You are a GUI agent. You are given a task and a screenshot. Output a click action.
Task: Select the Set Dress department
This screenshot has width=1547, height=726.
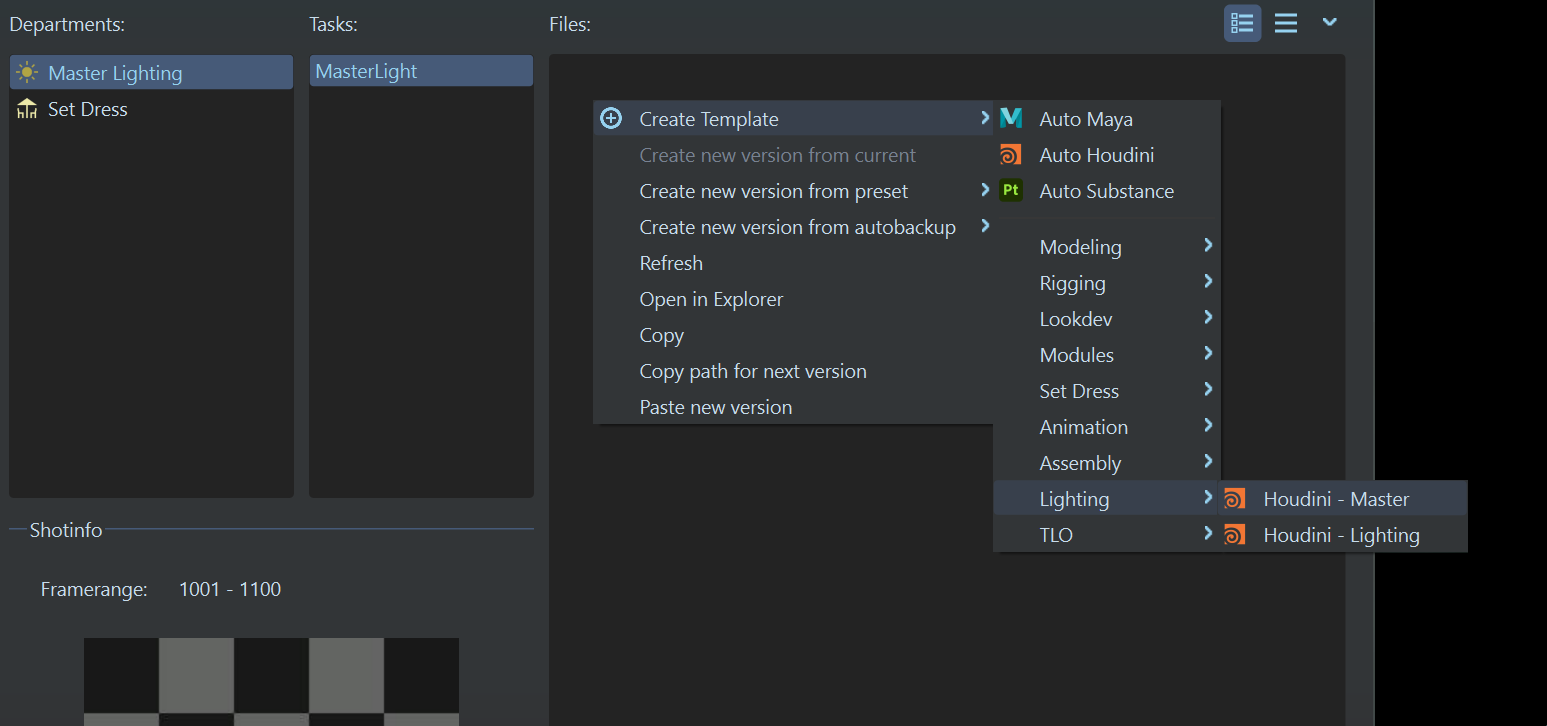coord(88,109)
